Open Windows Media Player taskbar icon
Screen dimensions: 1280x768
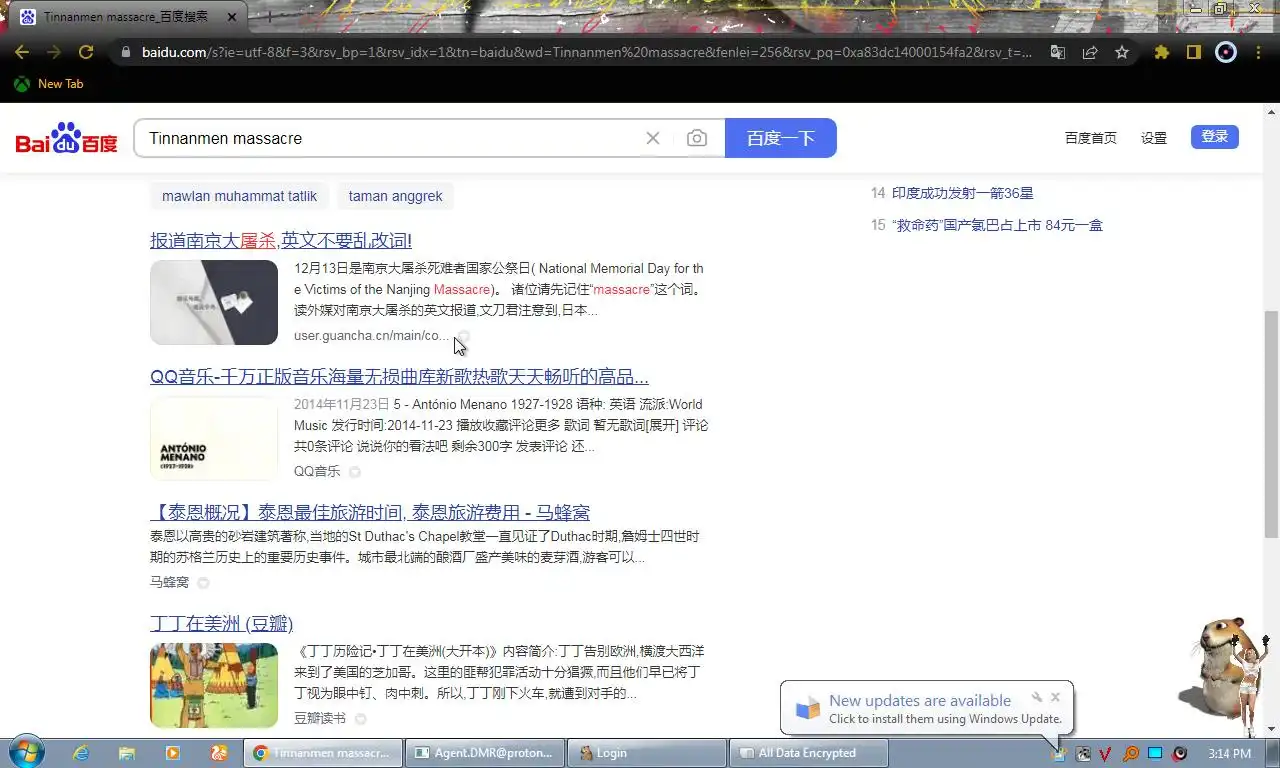coord(172,753)
